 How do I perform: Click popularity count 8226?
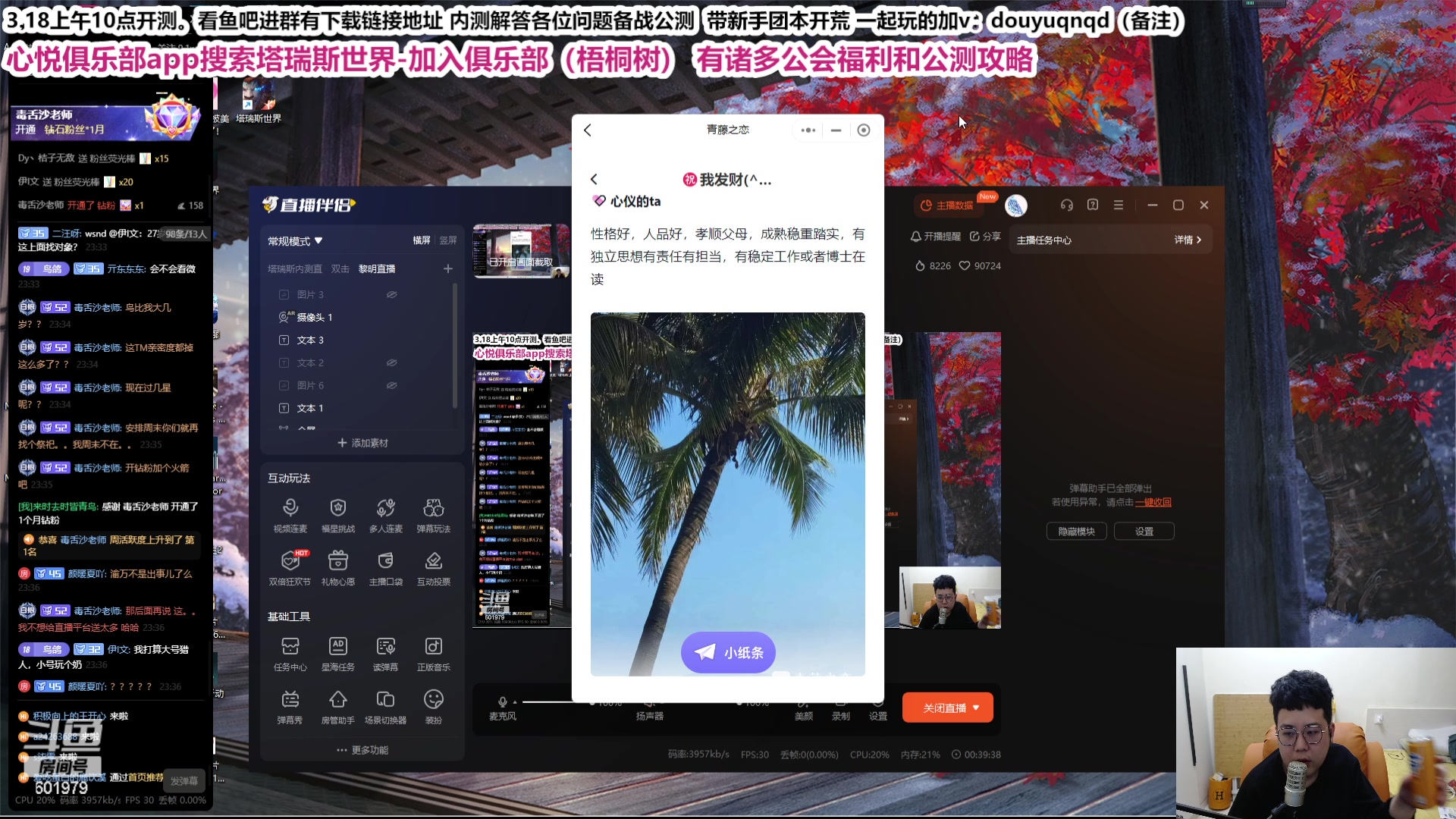933,266
